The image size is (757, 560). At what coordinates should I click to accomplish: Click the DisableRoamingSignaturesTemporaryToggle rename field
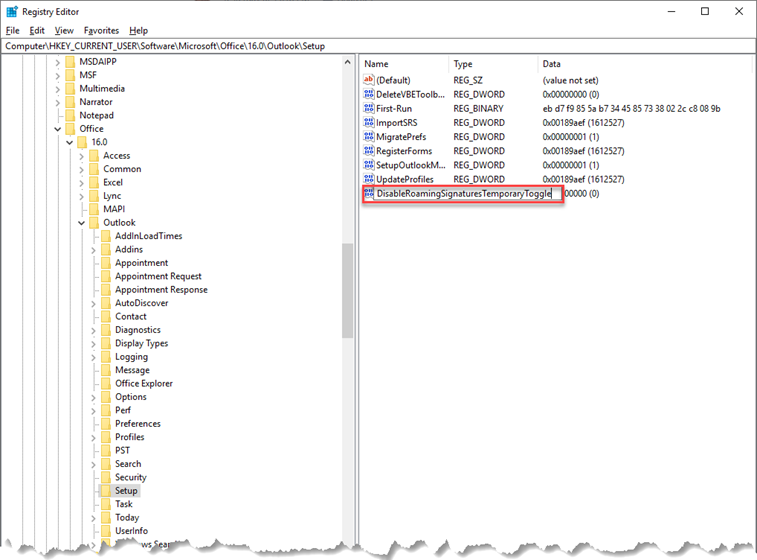(x=468, y=194)
